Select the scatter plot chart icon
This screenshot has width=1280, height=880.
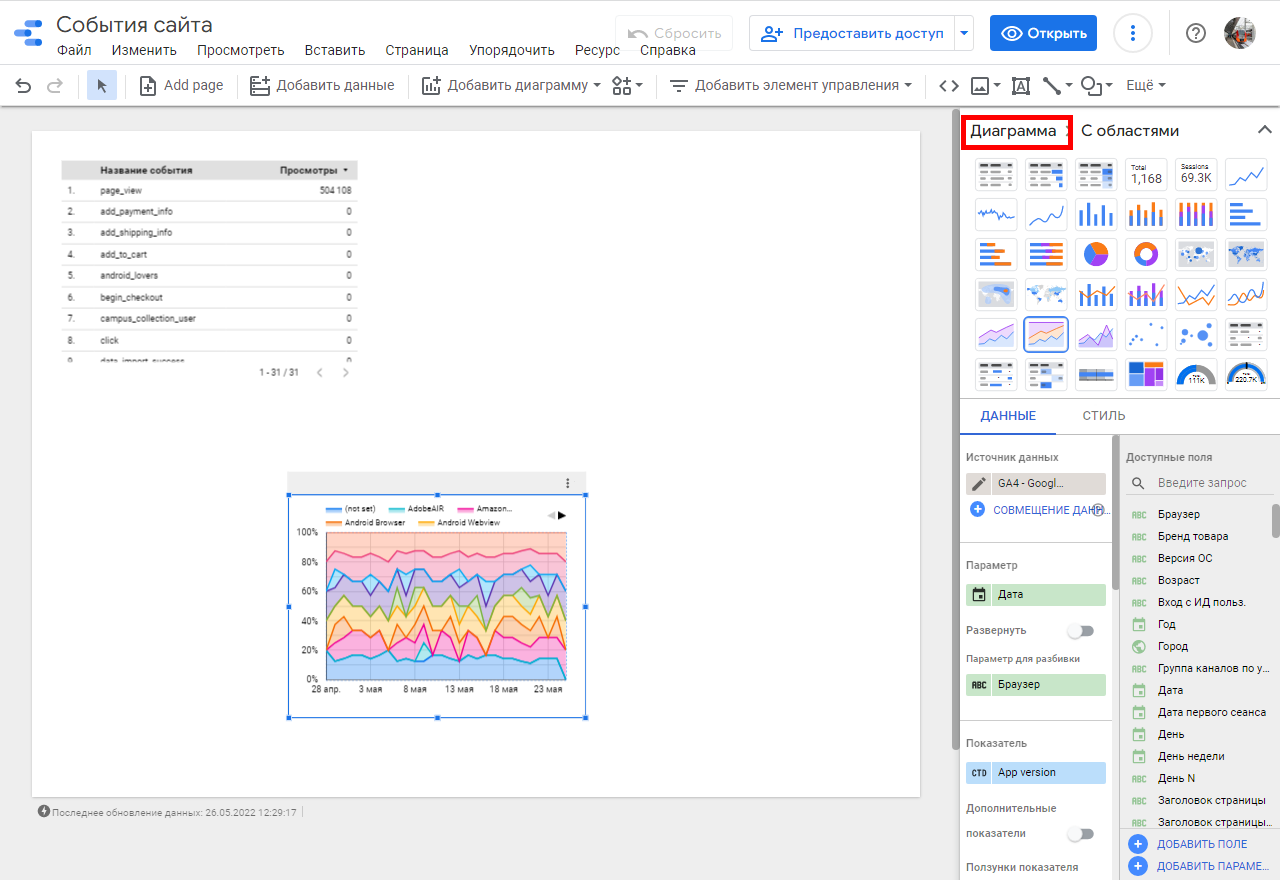coord(1146,334)
